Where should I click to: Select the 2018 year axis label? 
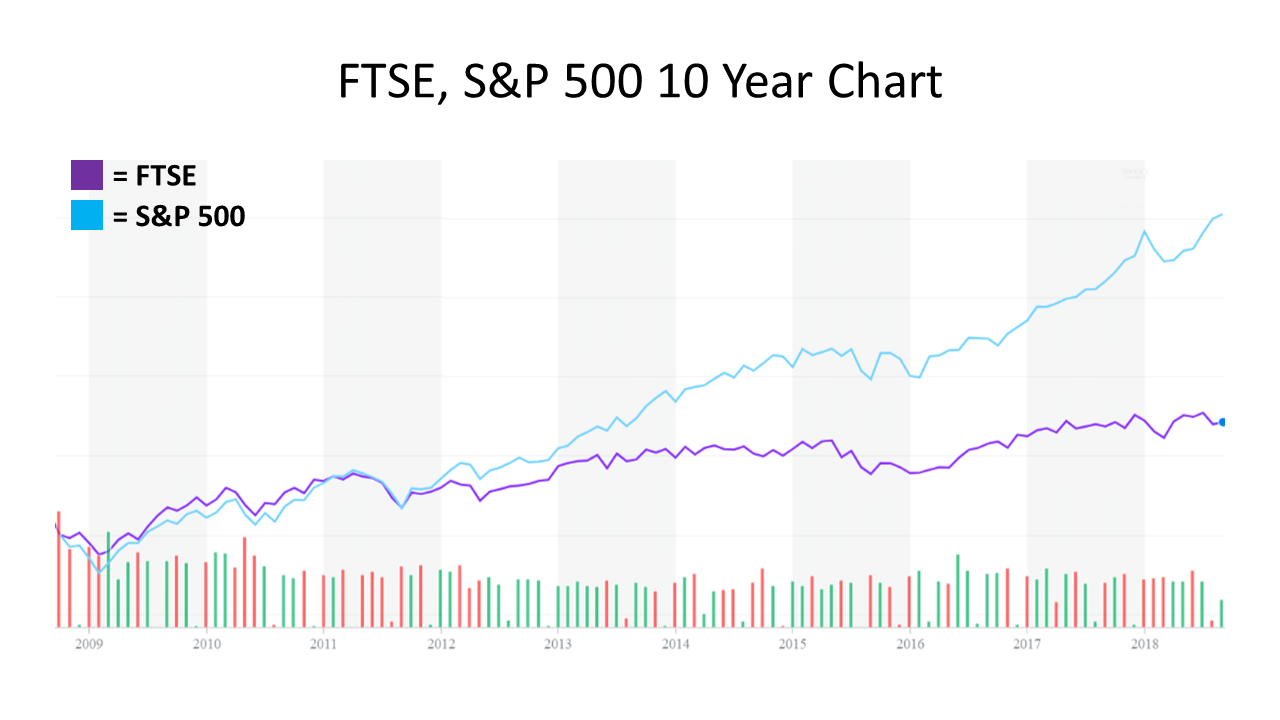pyautogui.click(x=1144, y=644)
